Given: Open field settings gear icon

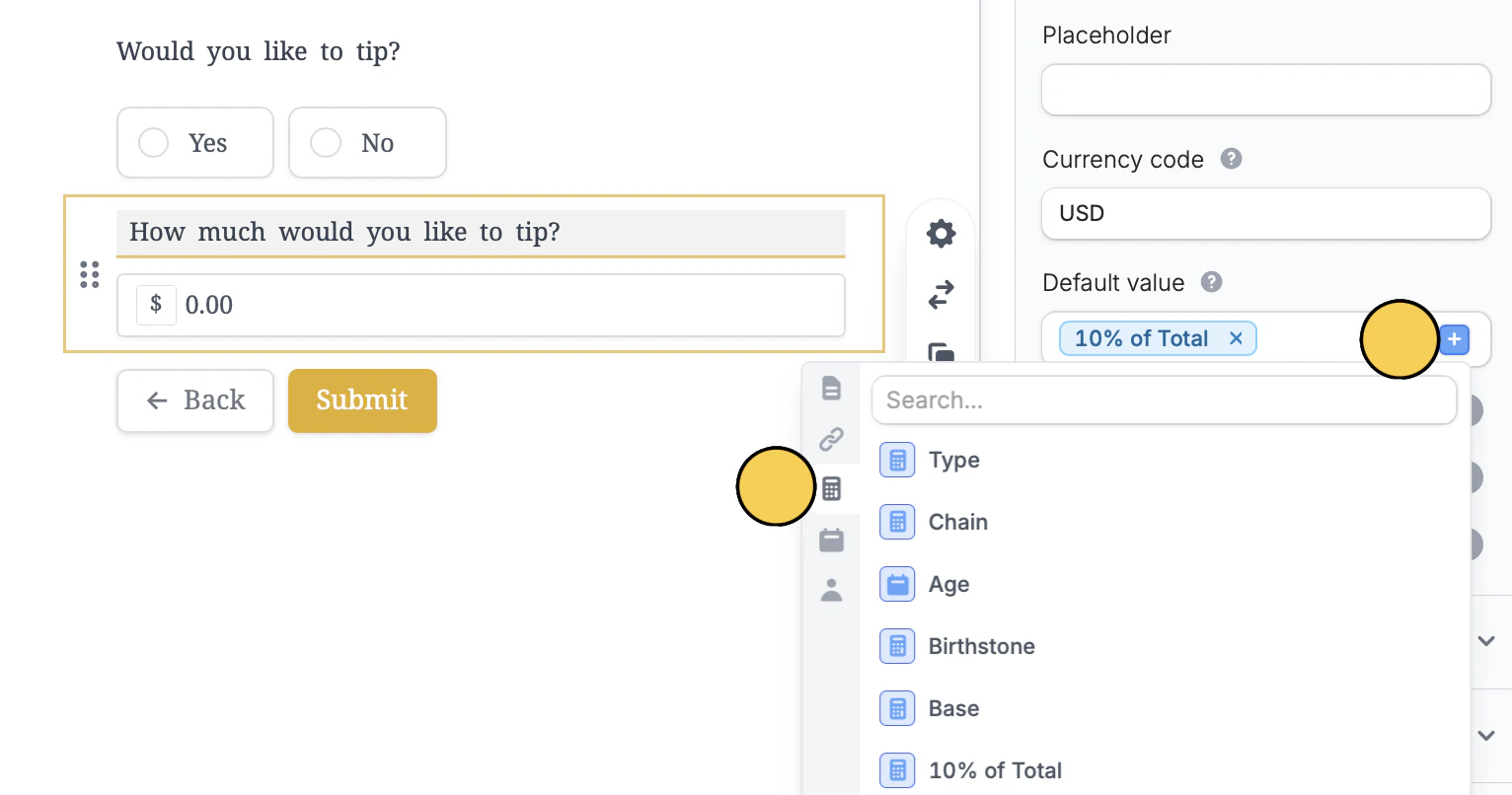Looking at the screenshot, I should click(x=941, y=234).
